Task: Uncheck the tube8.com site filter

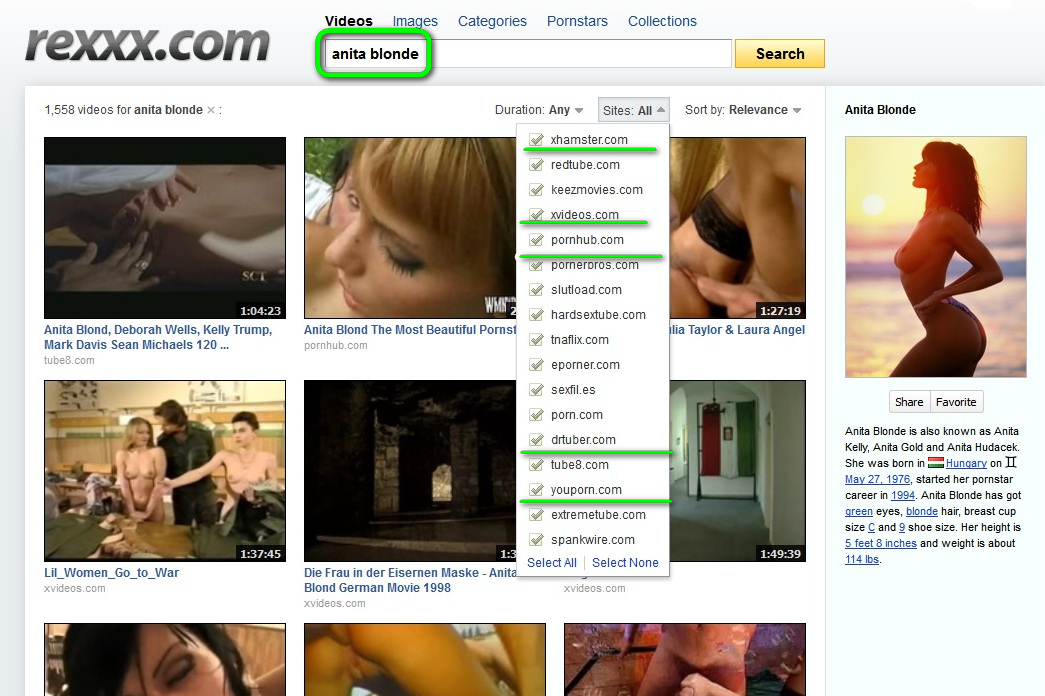Action: [x=536, y=465]
